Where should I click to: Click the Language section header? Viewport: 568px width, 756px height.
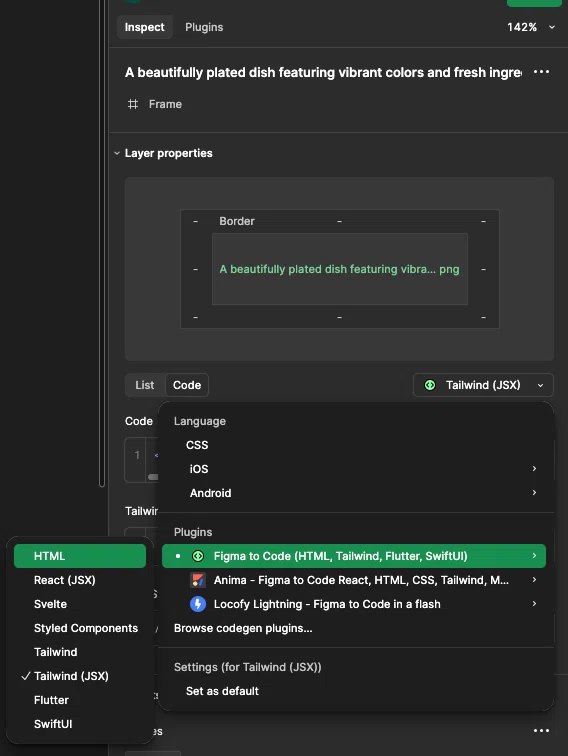[x=200, y=421]
